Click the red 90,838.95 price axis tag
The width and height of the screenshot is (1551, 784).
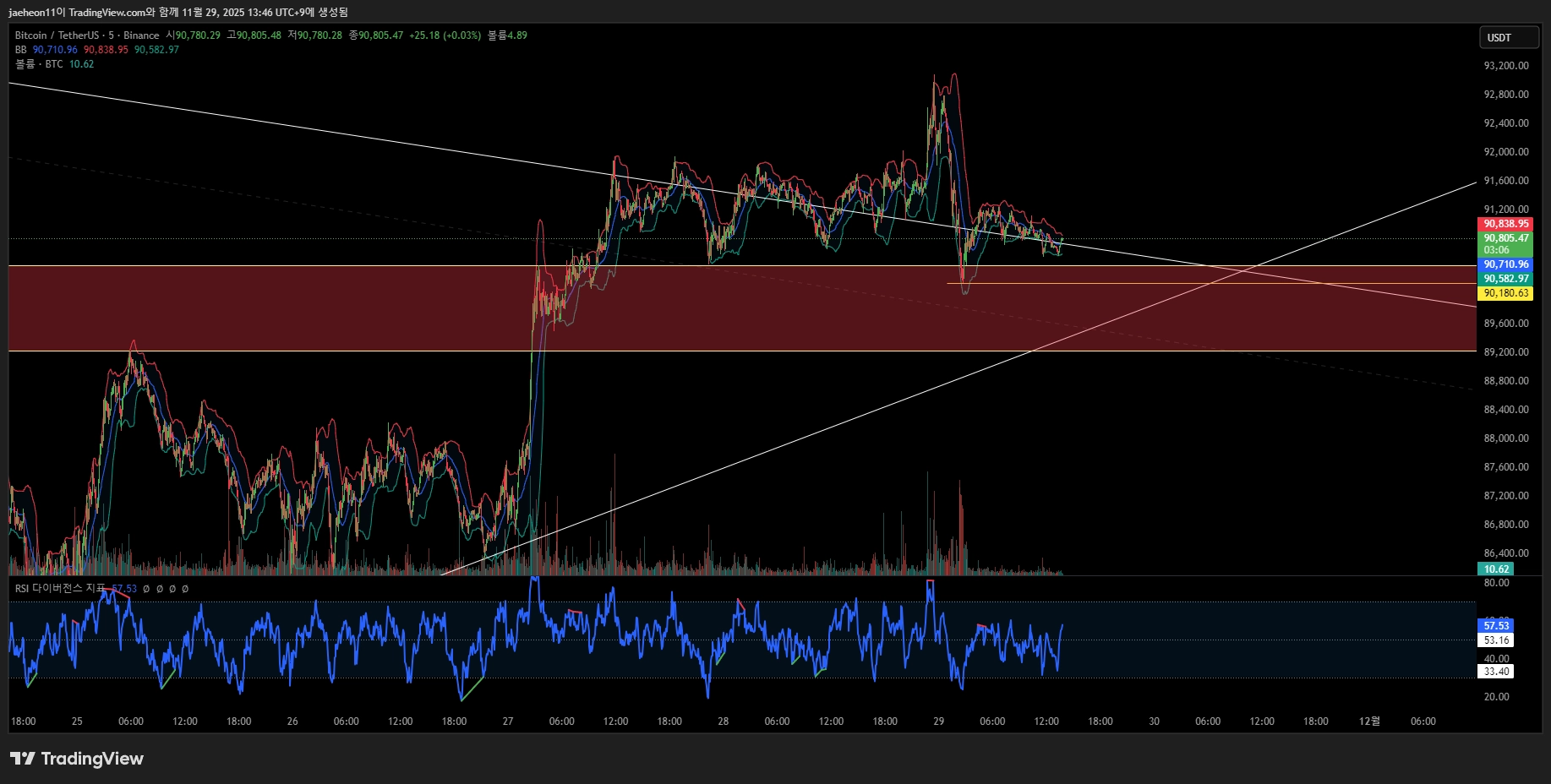1505,224
